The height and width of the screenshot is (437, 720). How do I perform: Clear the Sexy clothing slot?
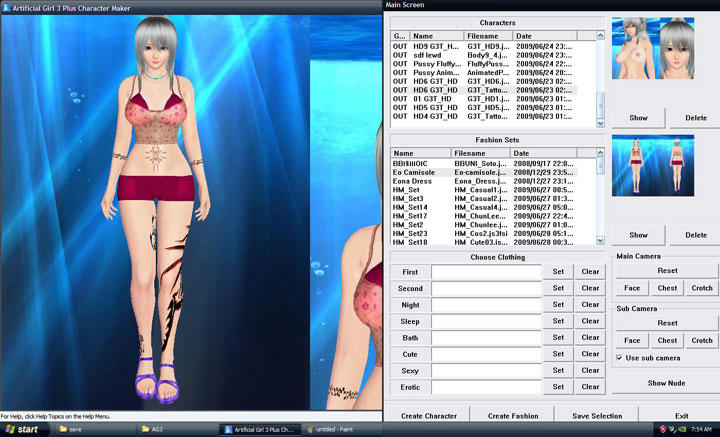[x=590, y=370]
